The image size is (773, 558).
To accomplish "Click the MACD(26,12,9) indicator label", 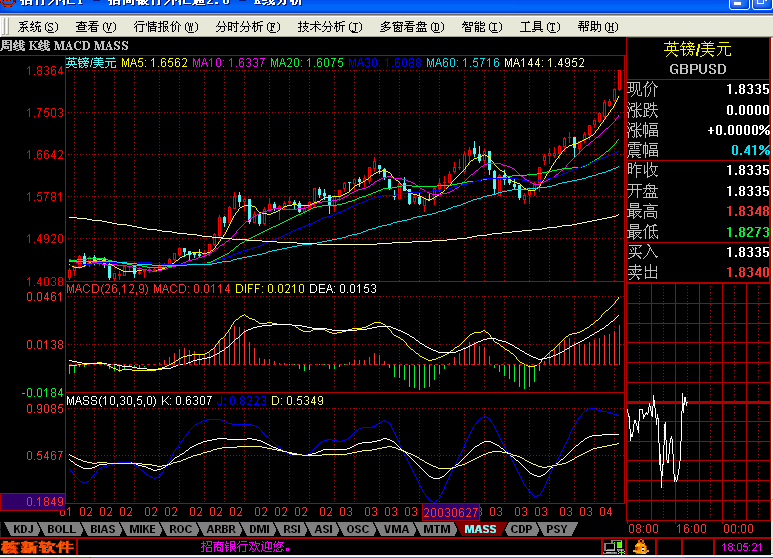I will coord(107,289).
